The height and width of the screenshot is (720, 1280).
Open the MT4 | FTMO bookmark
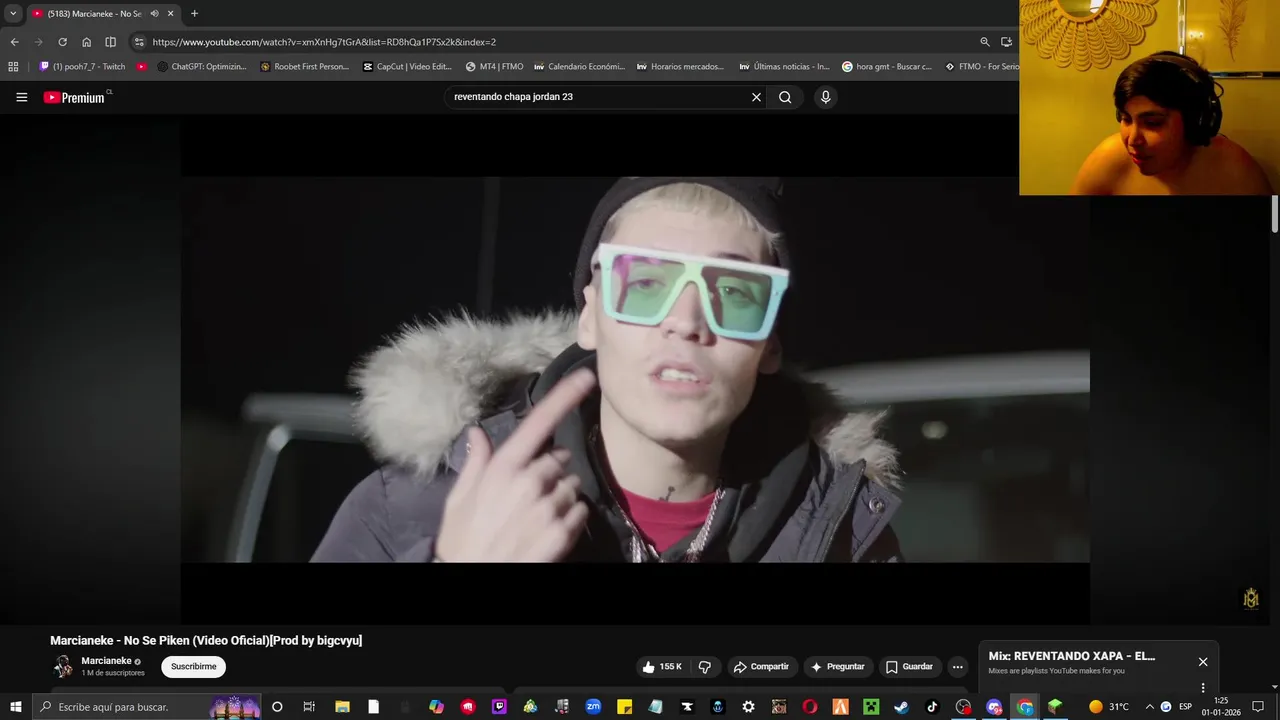(495, 67)
